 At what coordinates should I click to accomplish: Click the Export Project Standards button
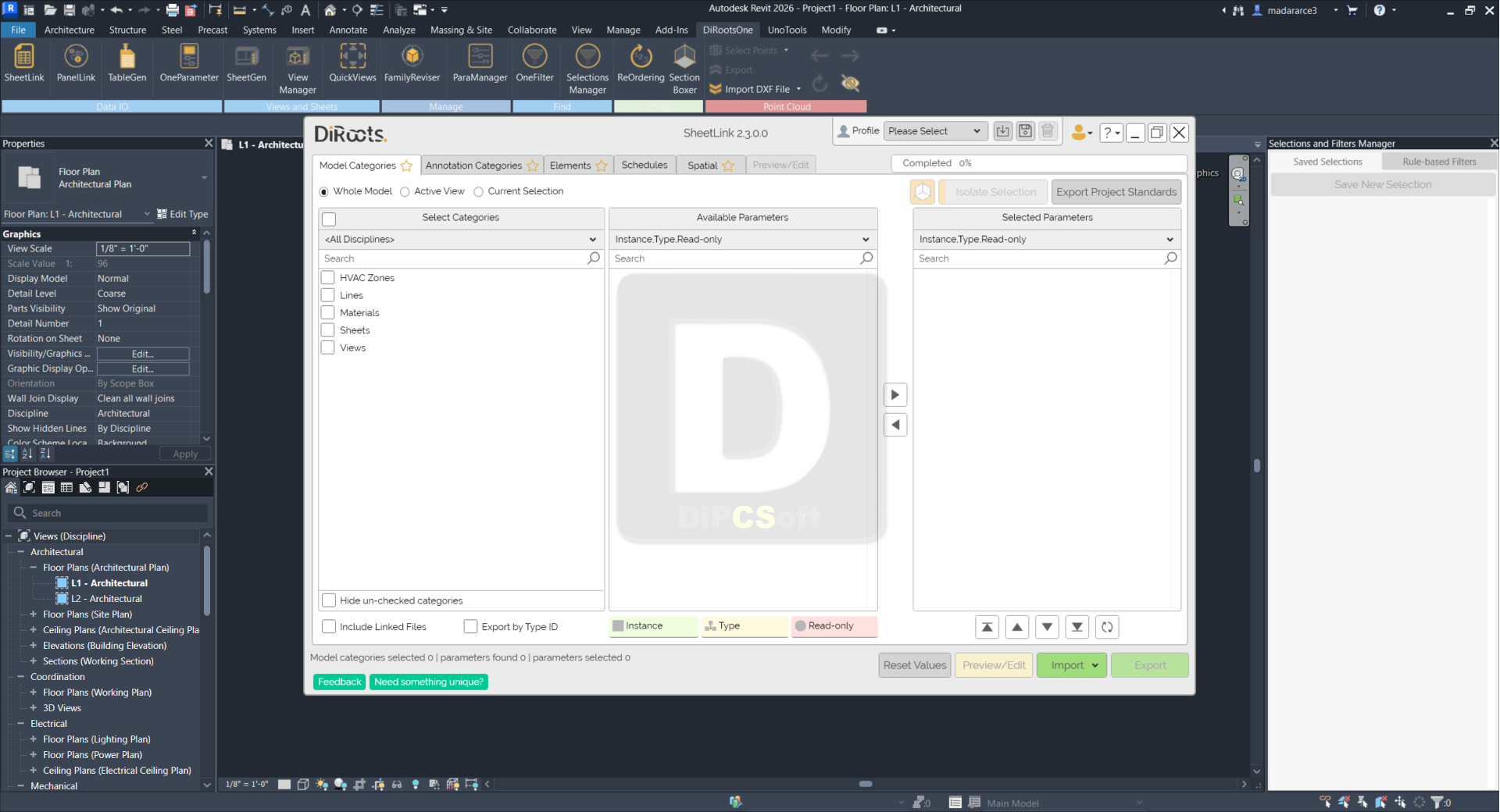(1116, 192)
